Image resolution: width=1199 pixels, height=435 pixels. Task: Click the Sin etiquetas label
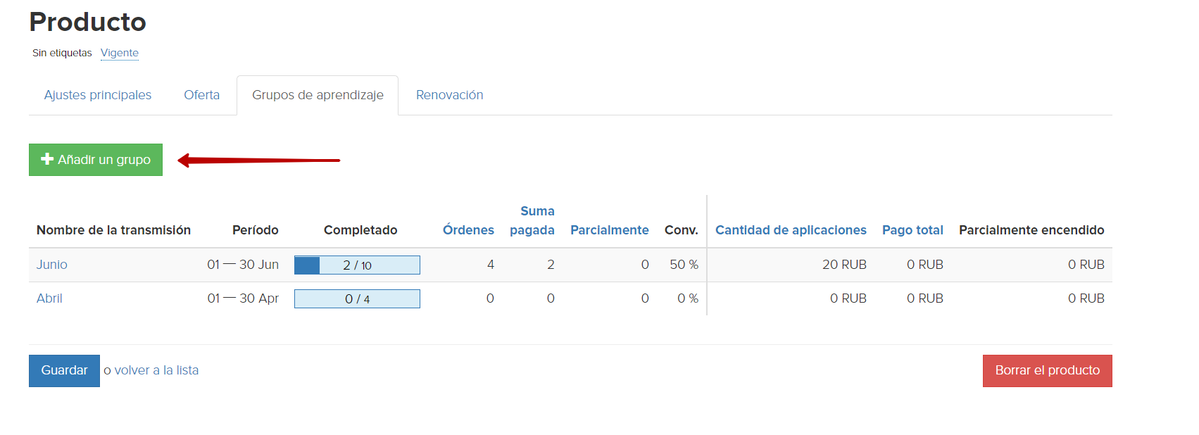coord(62,53)
